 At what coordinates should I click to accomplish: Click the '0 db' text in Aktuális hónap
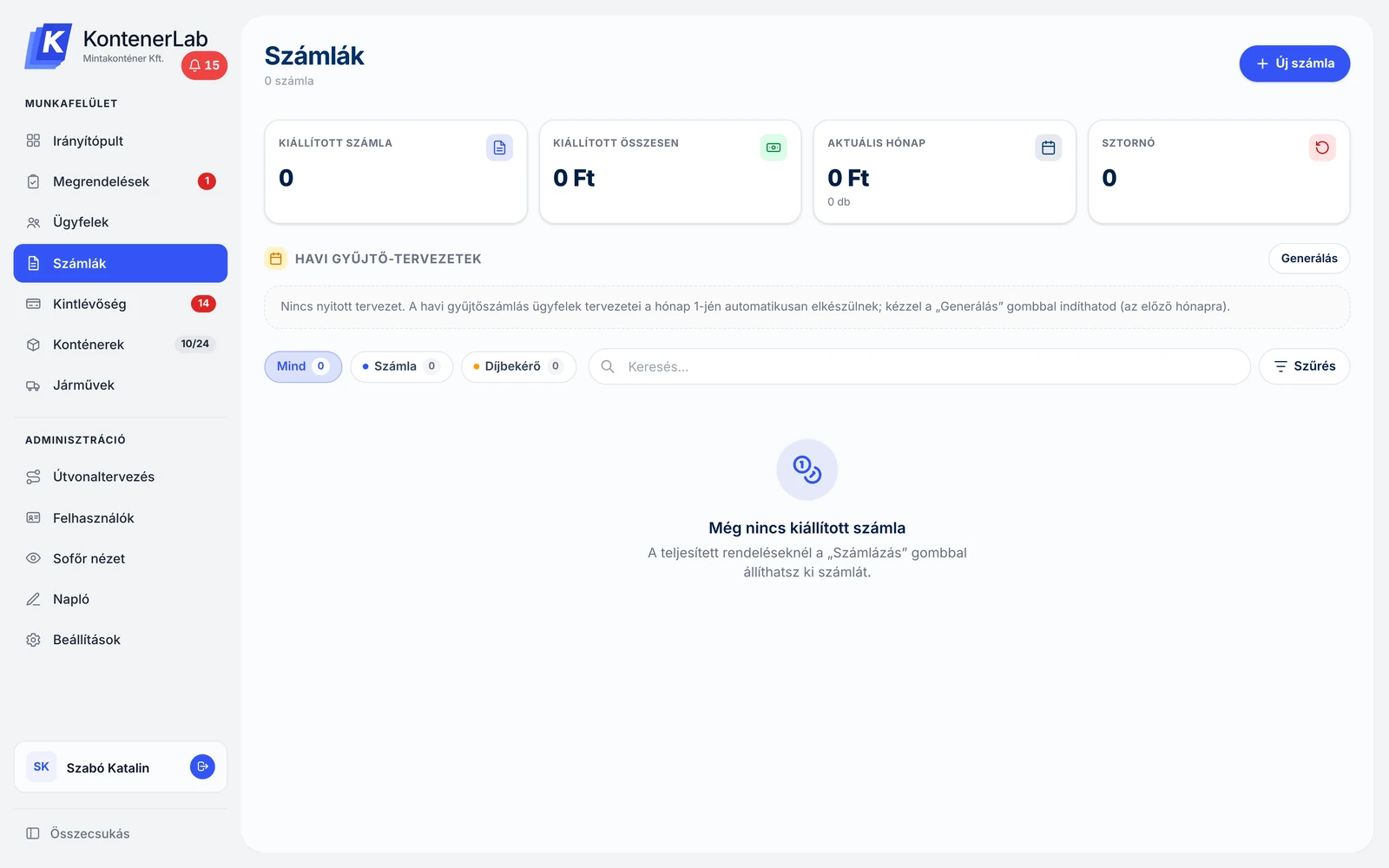[839, 201]
